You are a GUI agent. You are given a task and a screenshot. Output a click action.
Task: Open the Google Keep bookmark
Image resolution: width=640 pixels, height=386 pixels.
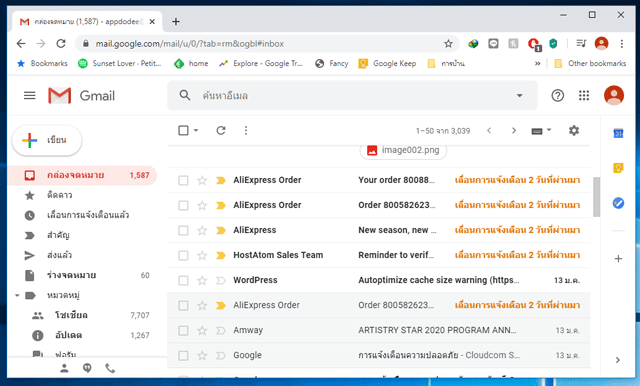tap(387, 63)
